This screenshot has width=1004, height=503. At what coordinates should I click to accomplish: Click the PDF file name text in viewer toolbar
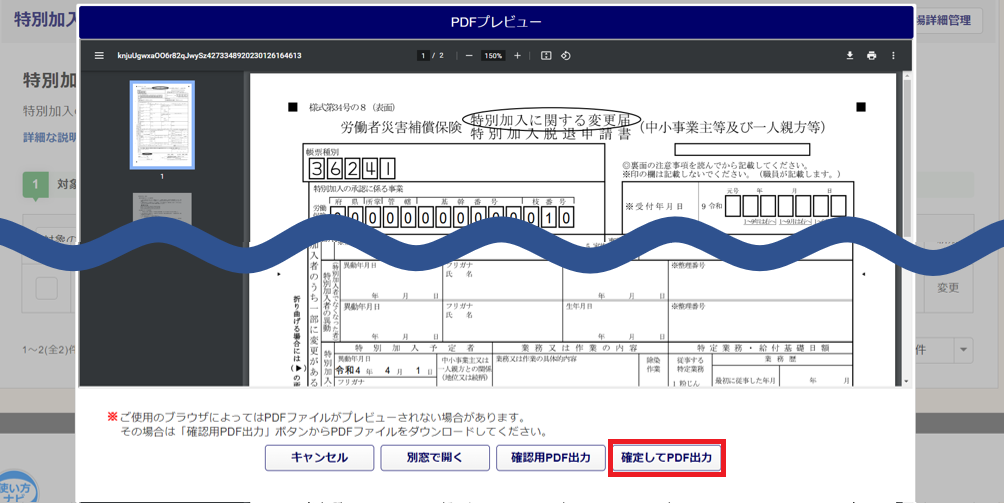[209, 56]
